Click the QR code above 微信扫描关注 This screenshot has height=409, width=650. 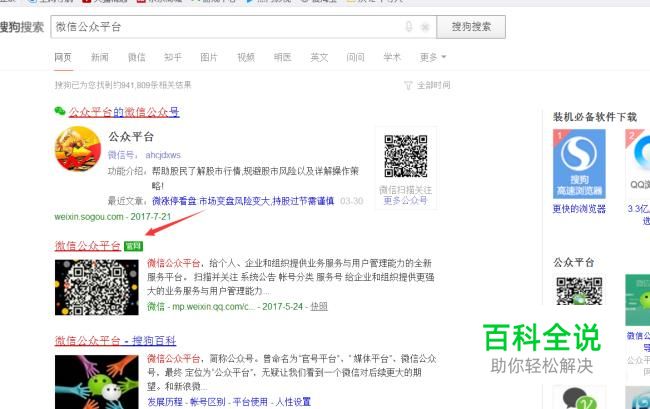[x=405, y=156]
